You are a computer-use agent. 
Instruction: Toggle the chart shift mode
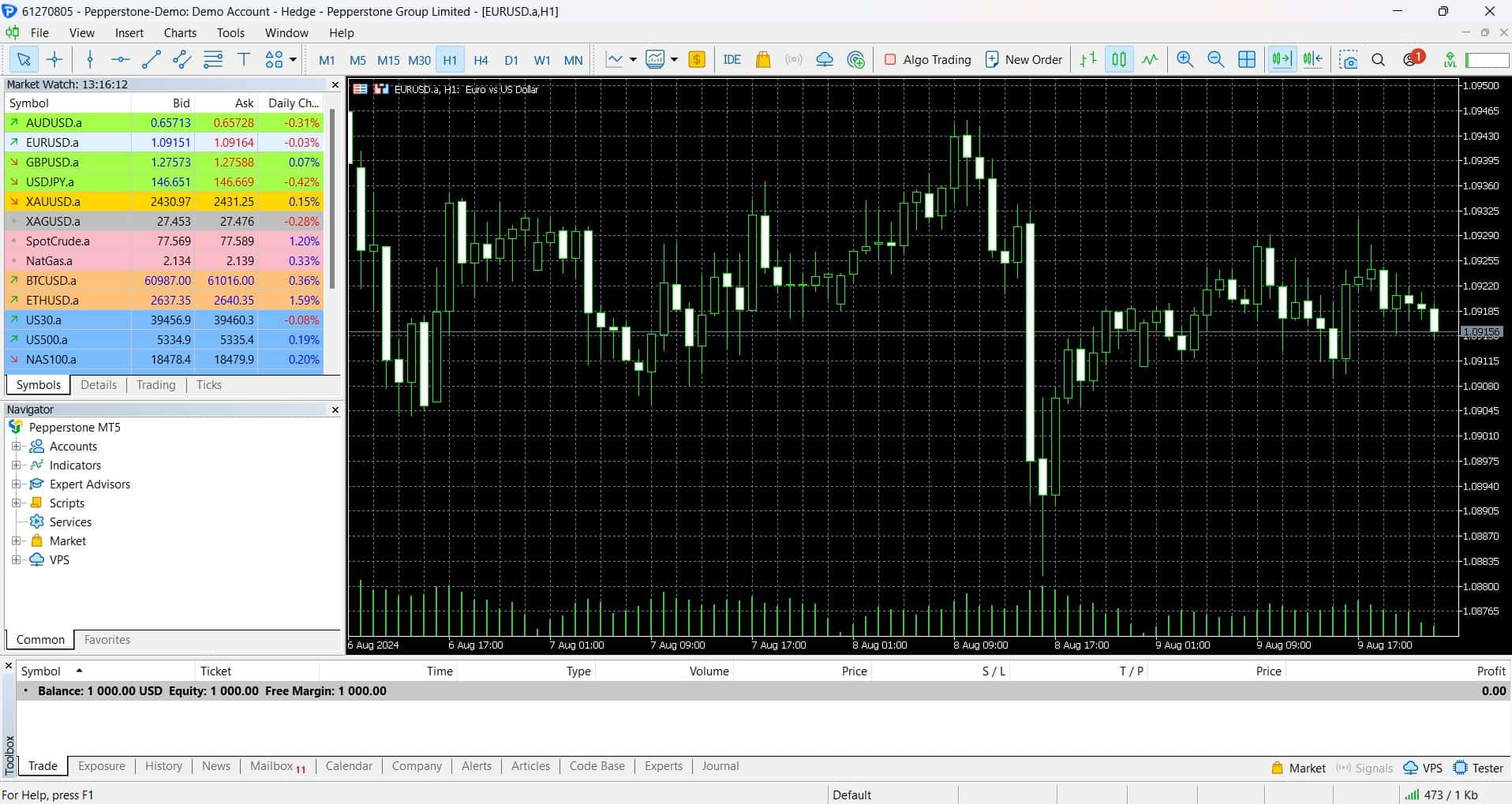point(1313,59)
